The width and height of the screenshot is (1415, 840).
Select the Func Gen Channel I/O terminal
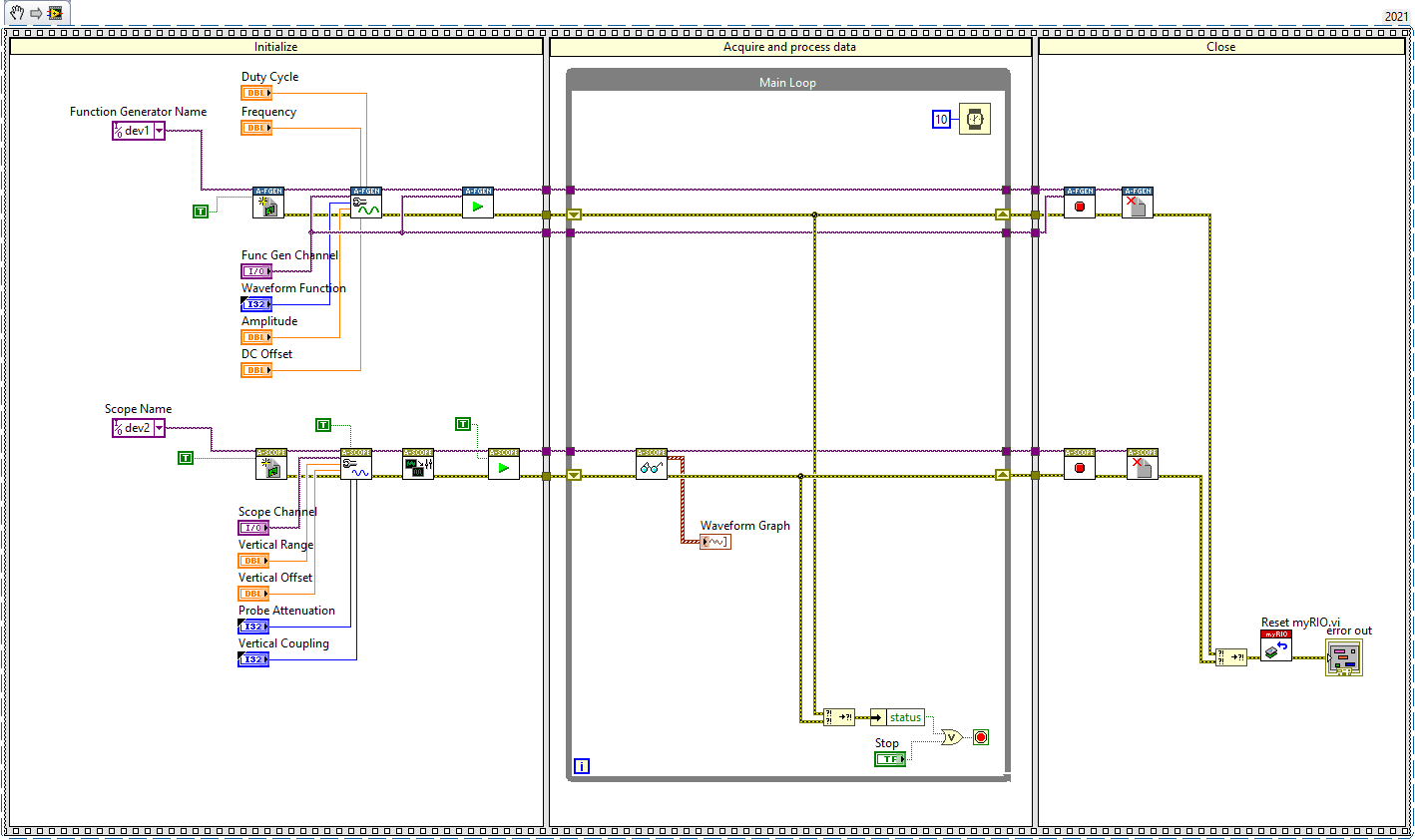256,271
